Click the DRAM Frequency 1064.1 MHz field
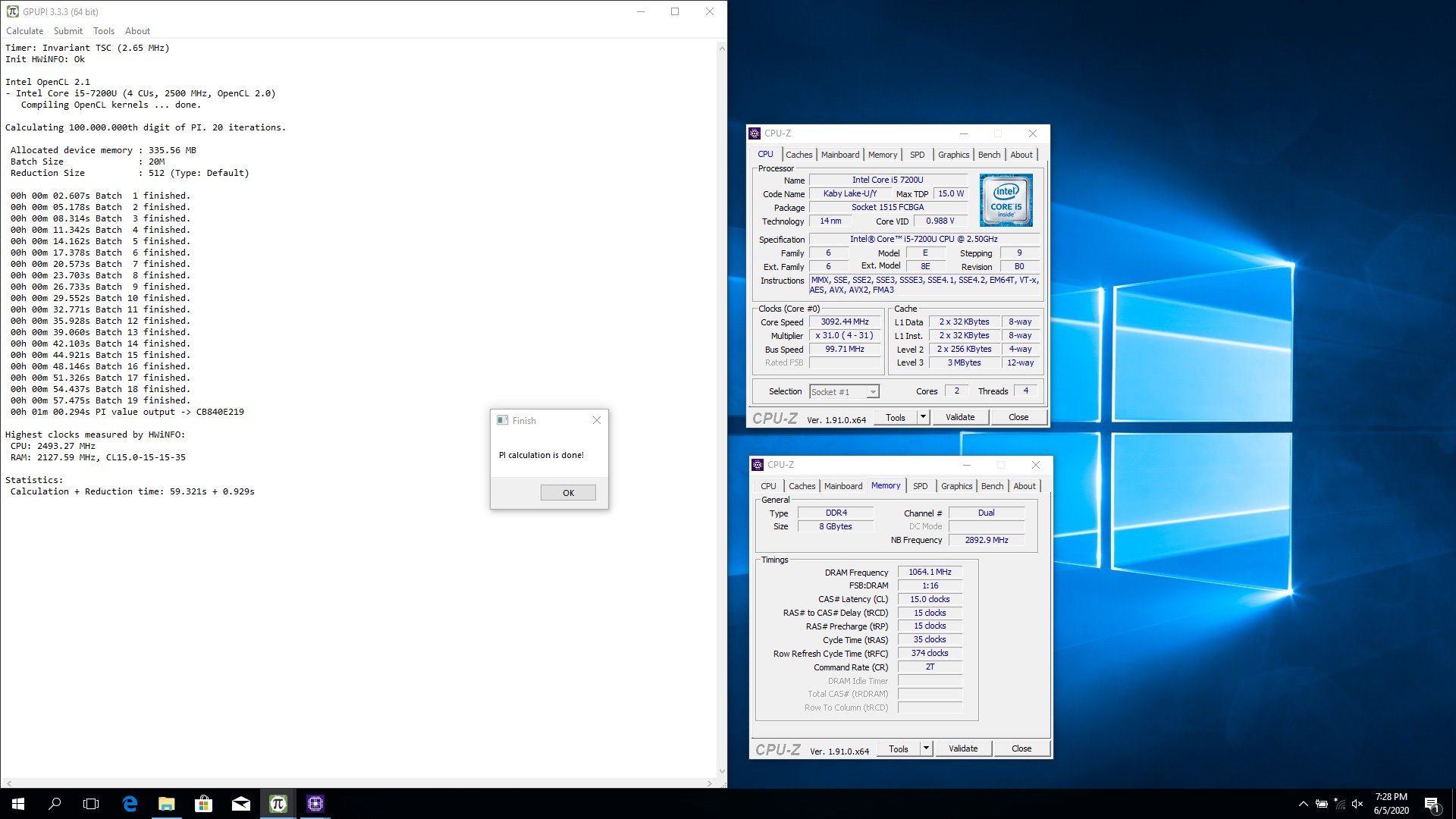 930,573
